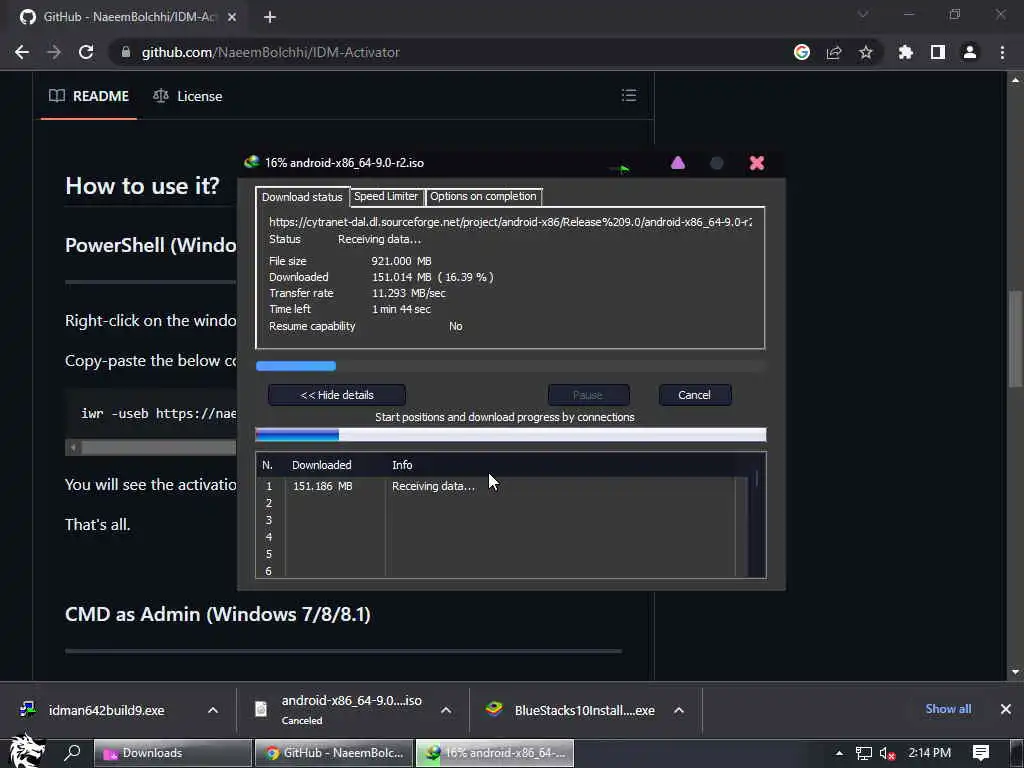Image resolution: width=1024 pixels, height=768 pixels.
Task: Open network status tray icon
Action: (863, 753)
